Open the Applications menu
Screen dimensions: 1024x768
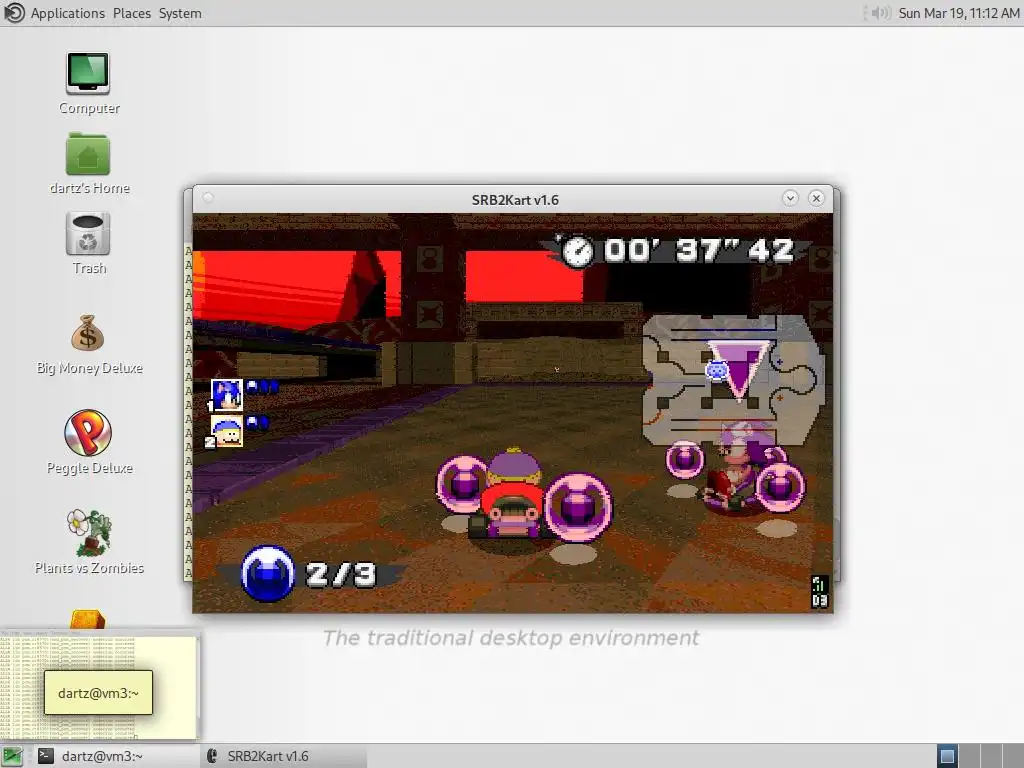[68, 13]
